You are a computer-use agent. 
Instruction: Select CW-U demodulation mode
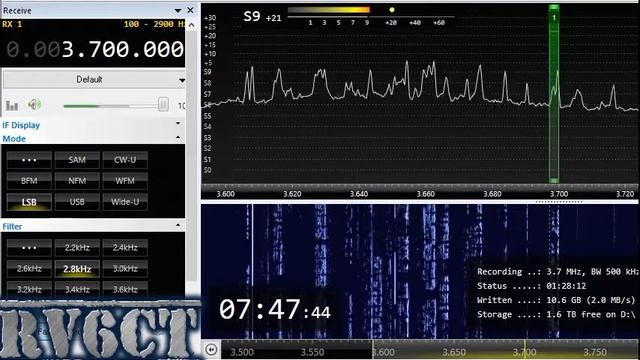pos(125,160)
